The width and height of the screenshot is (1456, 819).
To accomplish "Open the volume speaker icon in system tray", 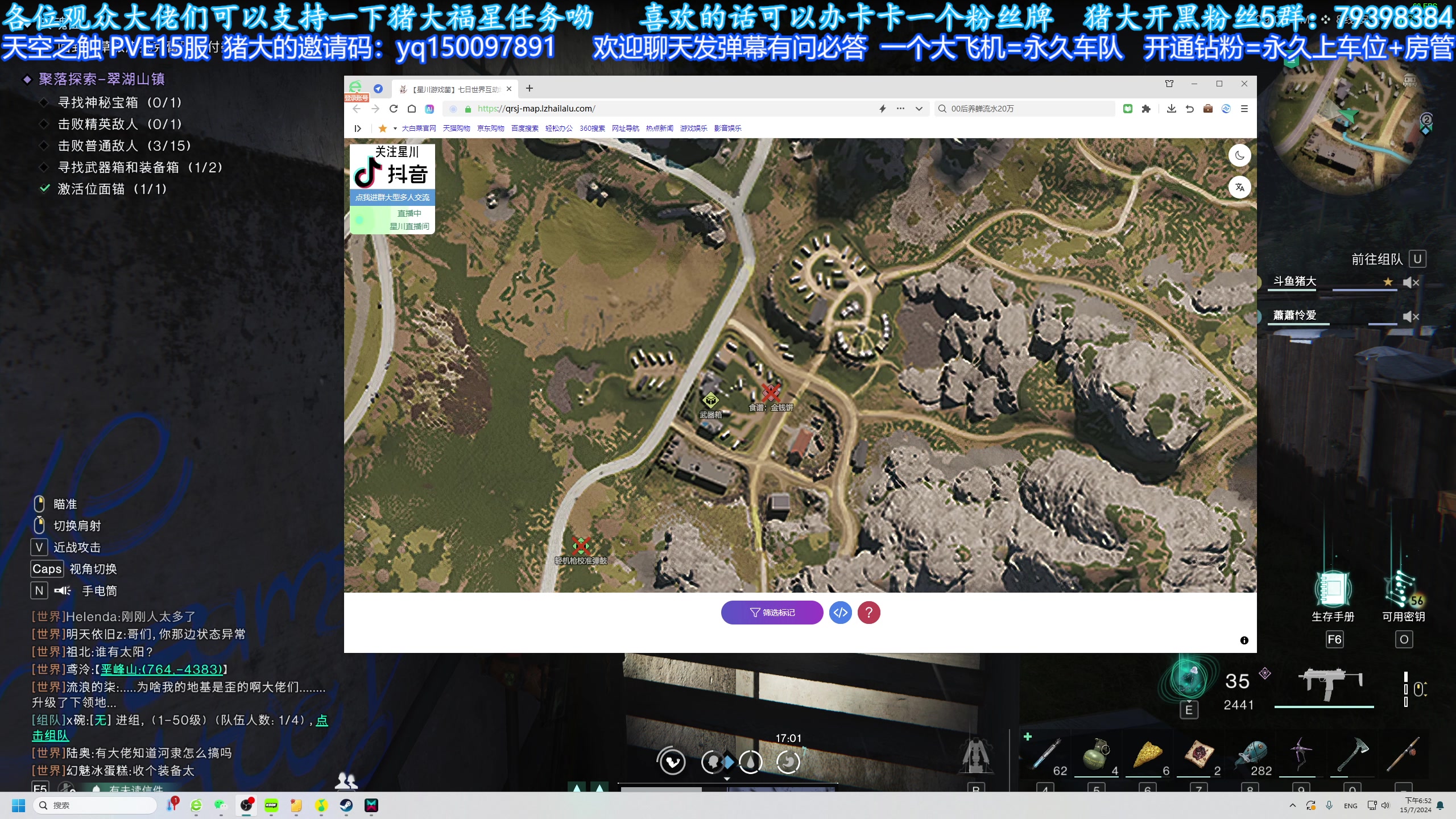I will coord(1385,805).
